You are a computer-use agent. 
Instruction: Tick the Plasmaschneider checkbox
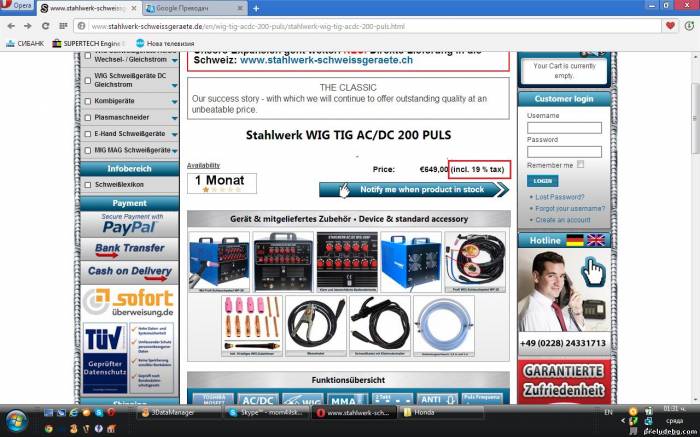[x=88, y=118]
